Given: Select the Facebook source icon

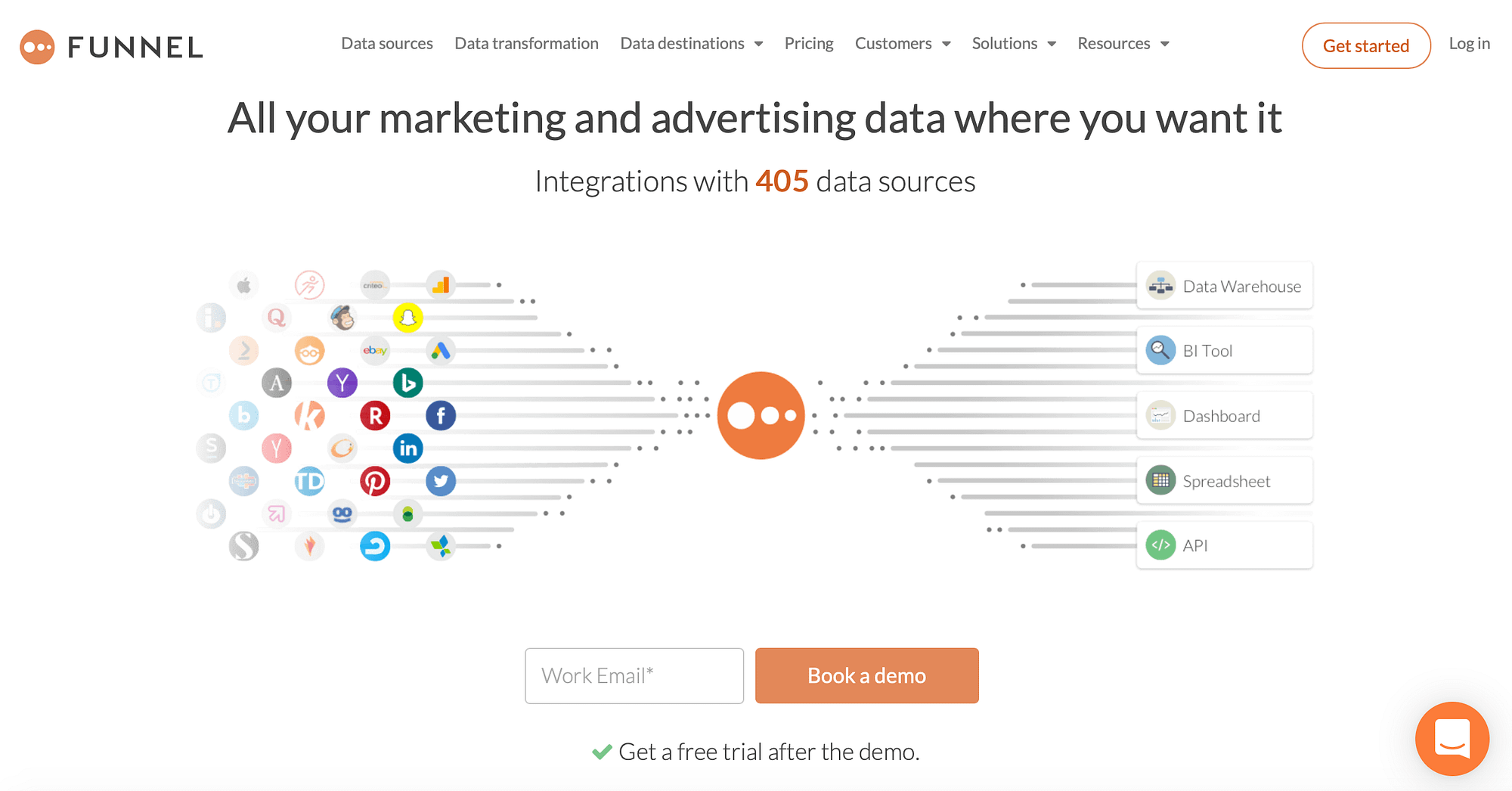Looking at the screenshot, I should coord(441,415).
